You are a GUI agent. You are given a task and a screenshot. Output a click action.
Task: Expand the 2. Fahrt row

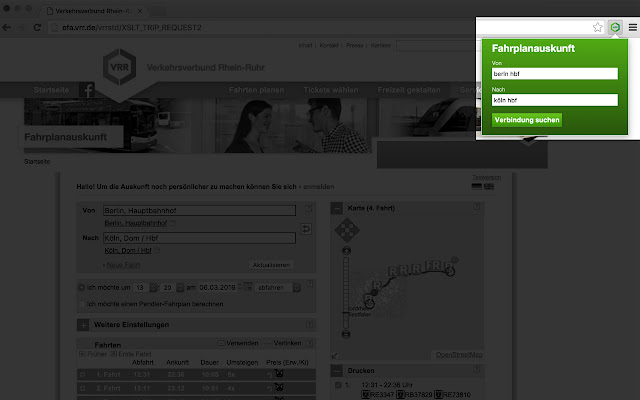click(82, 388)
